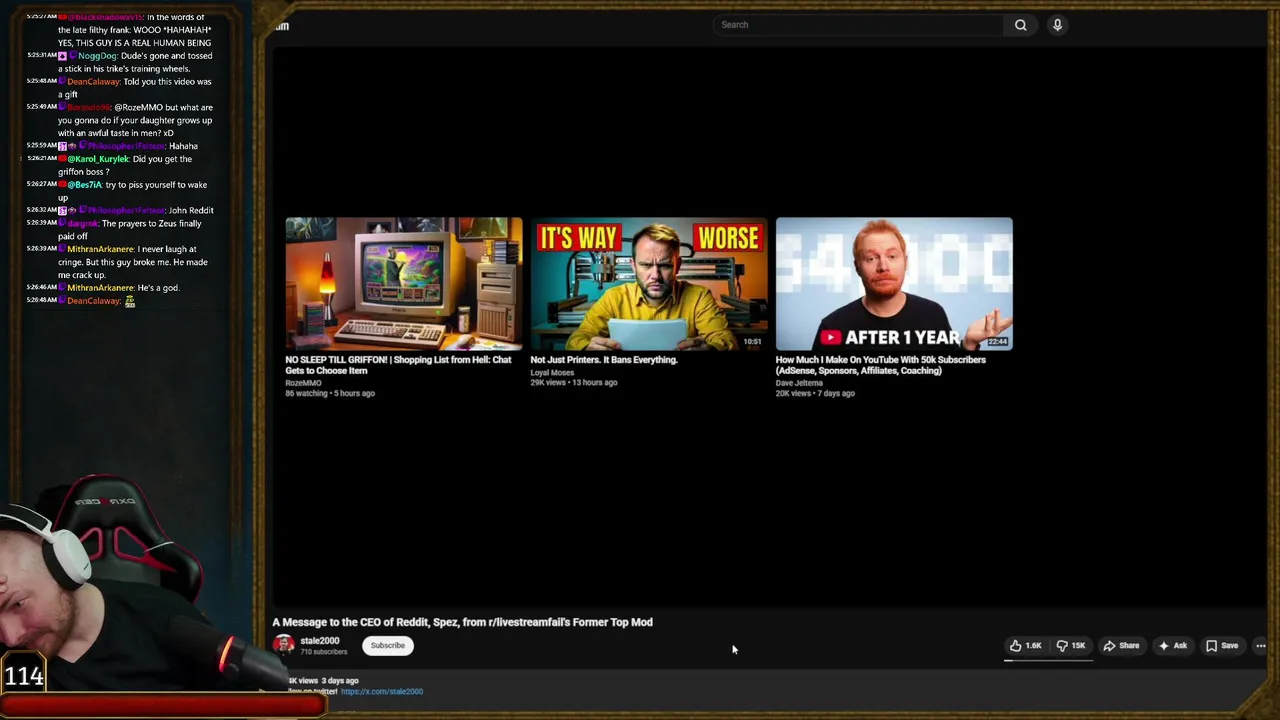Click chat username Karol_Kurylek

point(98,159)
